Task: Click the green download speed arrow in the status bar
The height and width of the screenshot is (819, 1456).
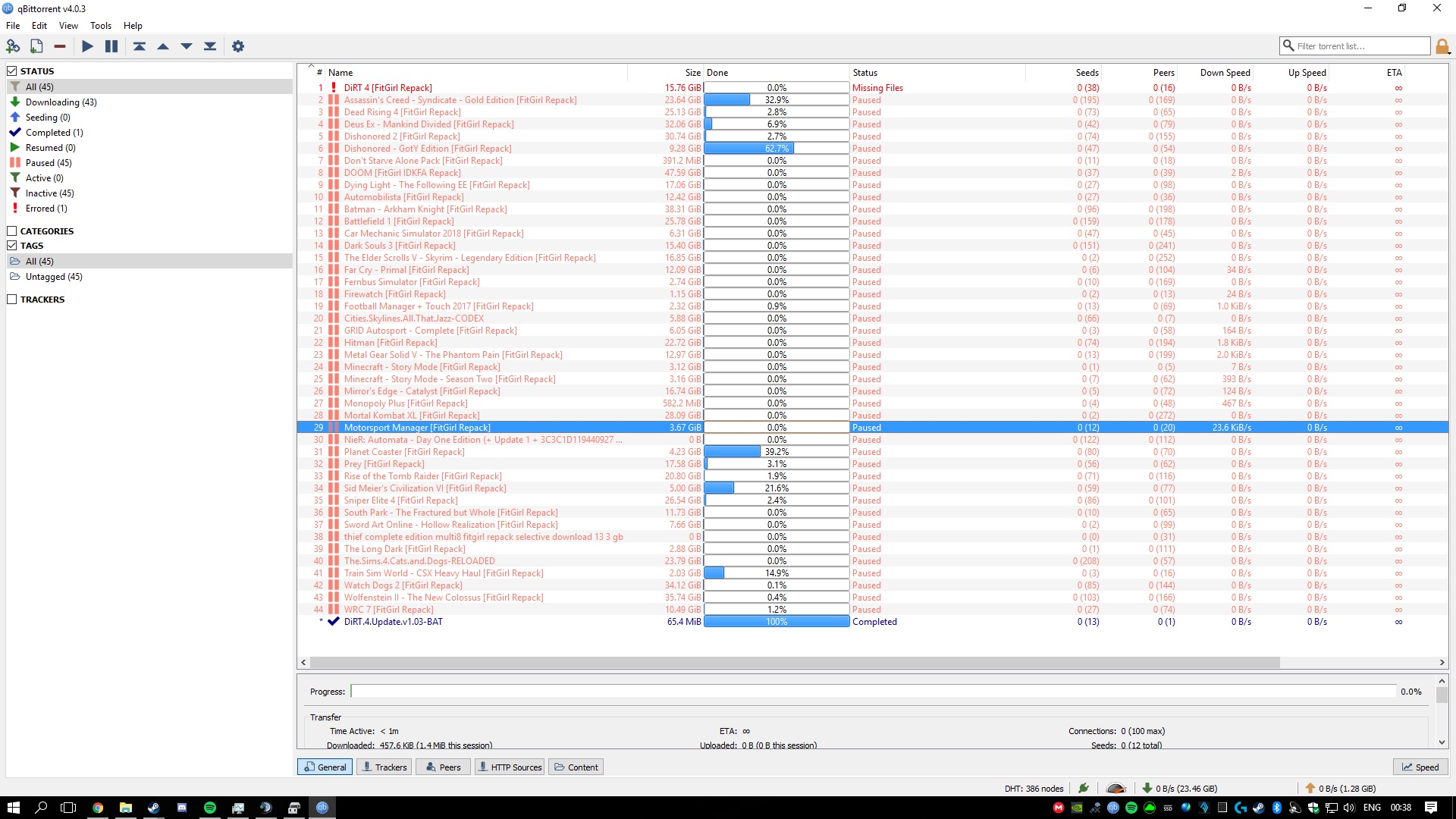Action: 1147,789
